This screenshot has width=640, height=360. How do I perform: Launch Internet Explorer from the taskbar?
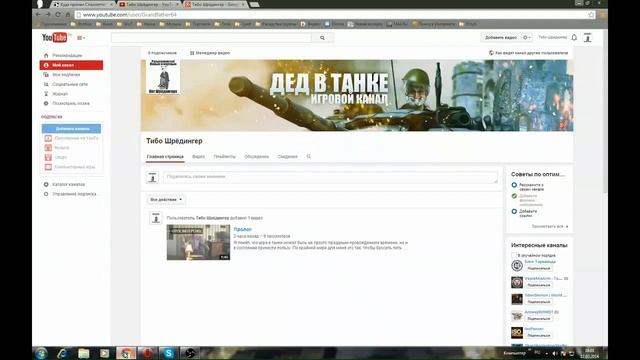[62, 353]
